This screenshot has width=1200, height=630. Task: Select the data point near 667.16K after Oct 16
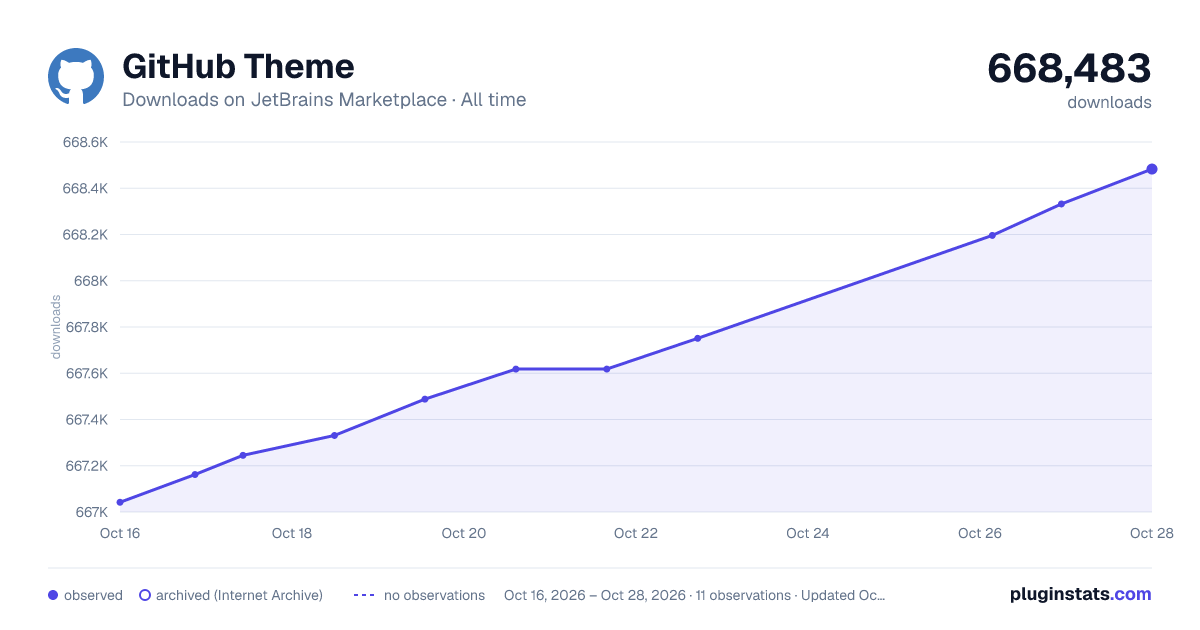[195, 474]
